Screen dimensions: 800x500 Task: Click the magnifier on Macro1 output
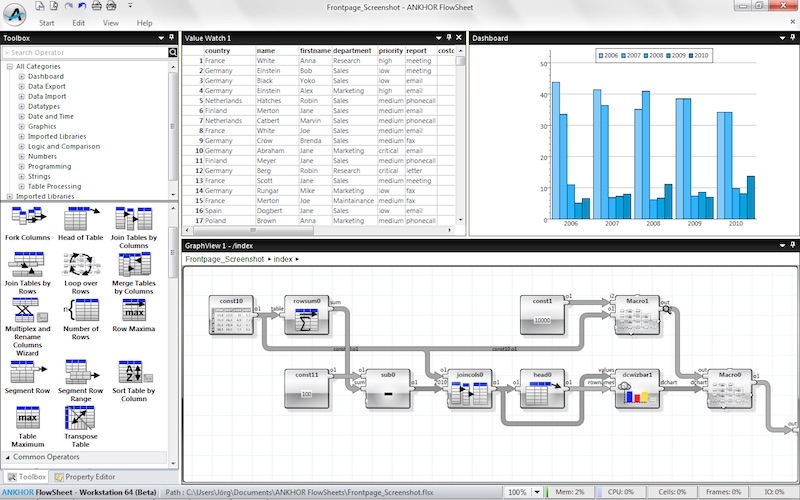pyautogui.click(x=666, y=309)
